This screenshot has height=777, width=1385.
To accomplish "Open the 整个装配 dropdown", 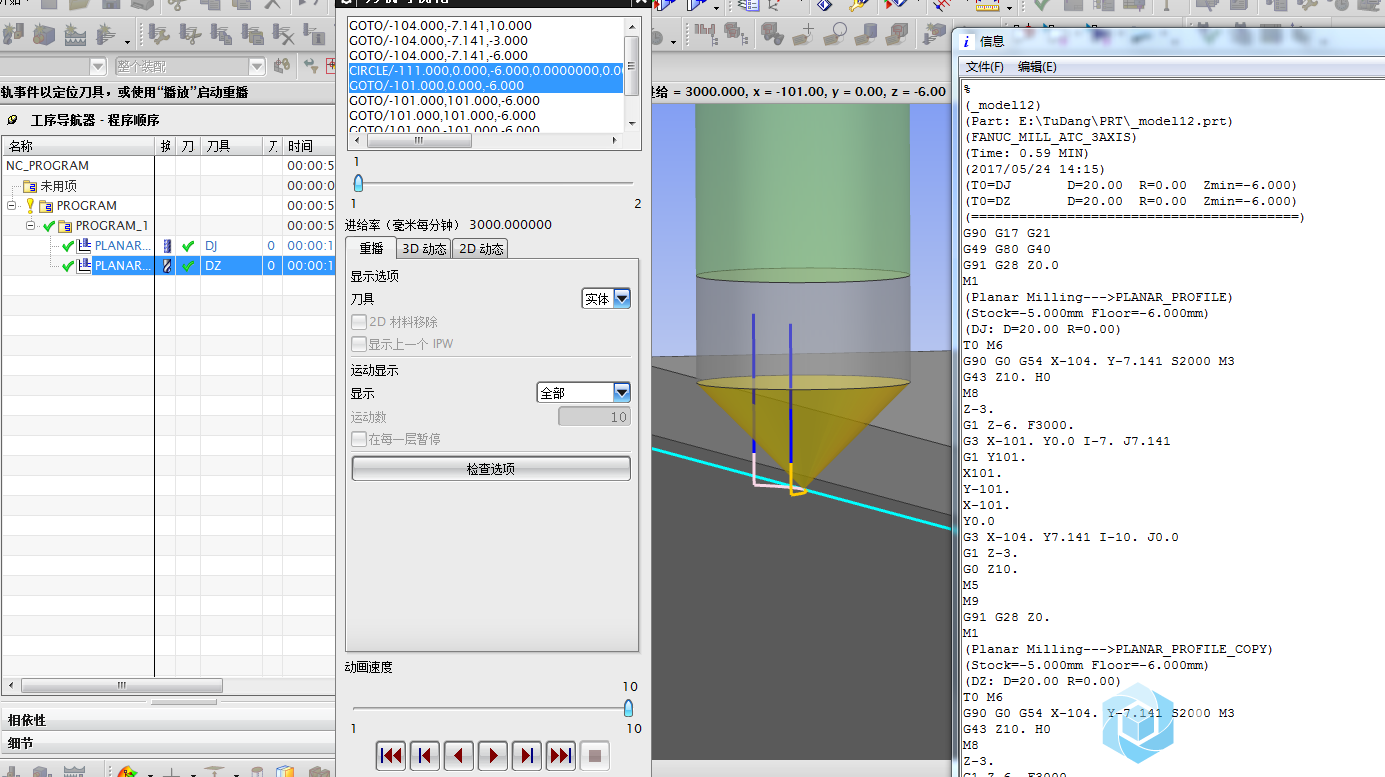I will 256,66.
